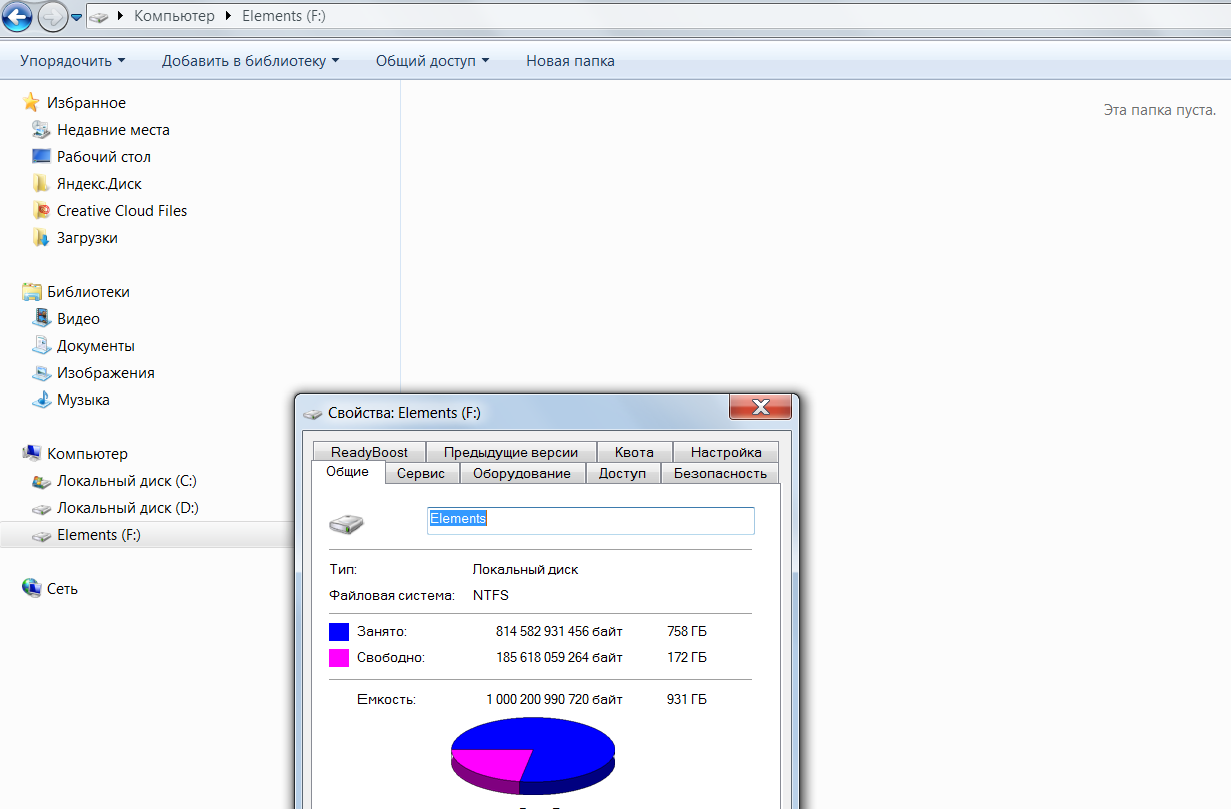Click the blue Занято color square

coord(339,632)
